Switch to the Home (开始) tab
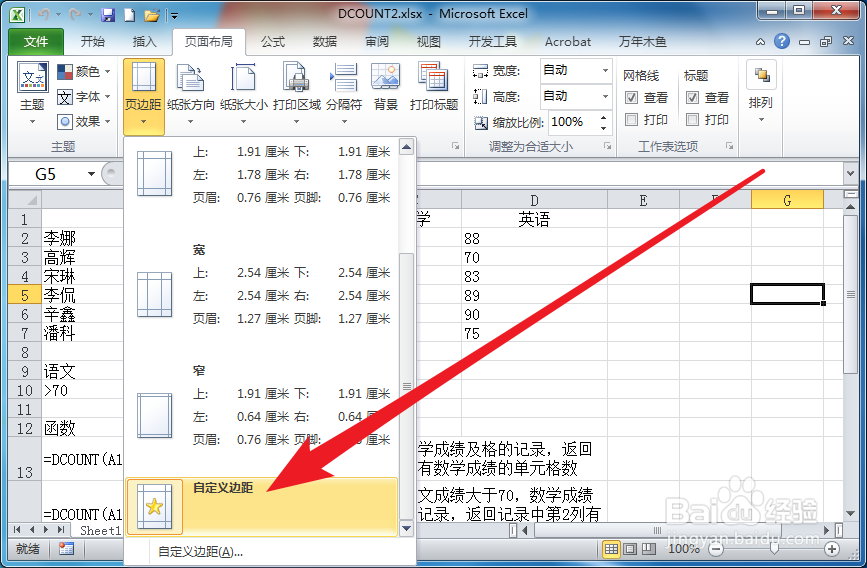The width and height of the screenshot is (867, 568). (x=92, y=41)
